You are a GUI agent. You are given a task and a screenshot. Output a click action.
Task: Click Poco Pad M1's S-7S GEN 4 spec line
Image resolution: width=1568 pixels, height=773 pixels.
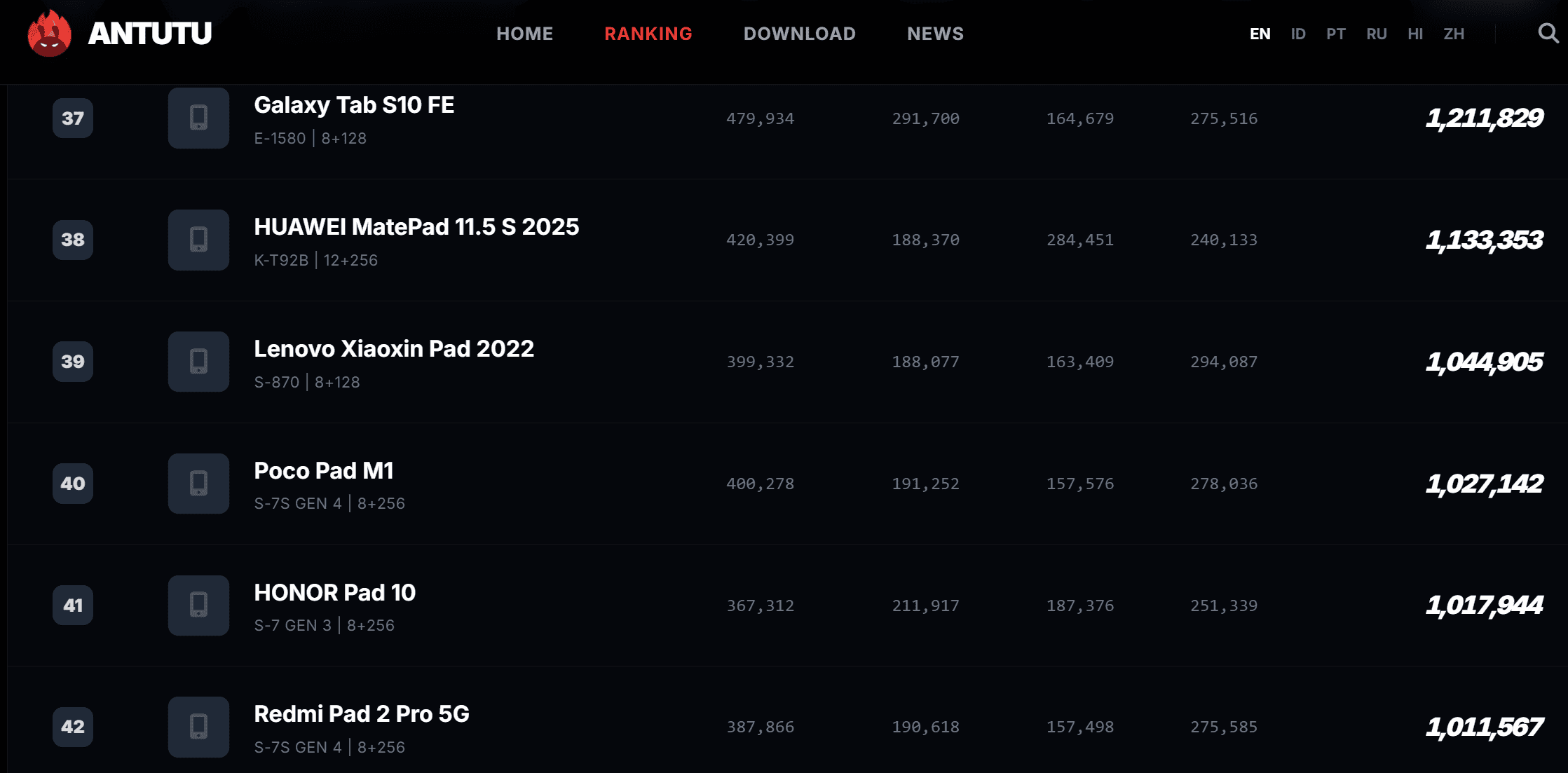pyautogui.click(x=329, y=503)
